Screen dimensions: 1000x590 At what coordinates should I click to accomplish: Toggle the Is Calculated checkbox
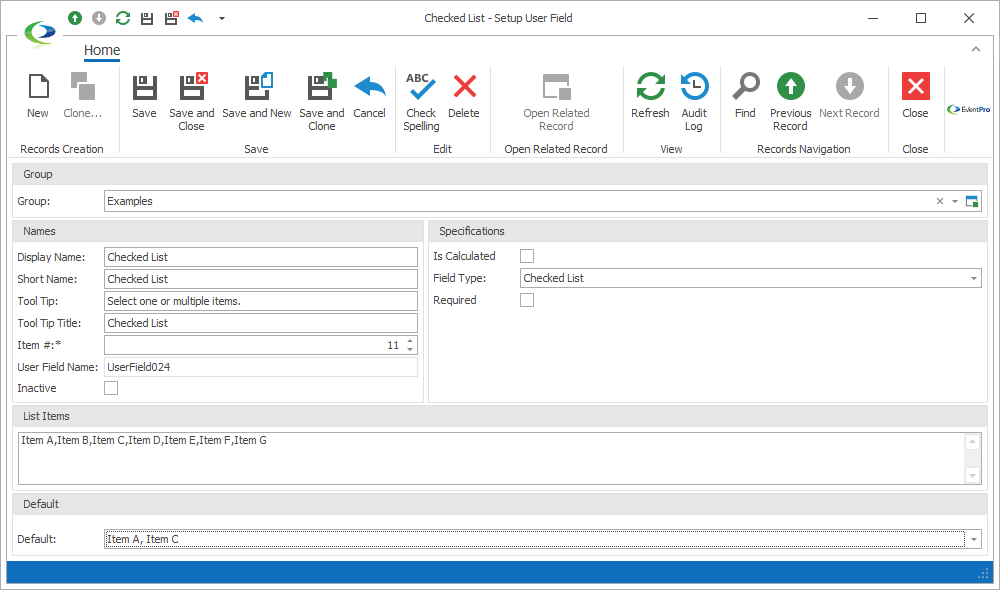click(527, 256)
